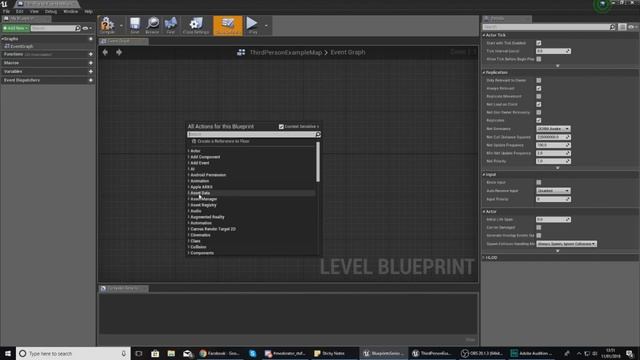Screen dimensions: 640x360
Task: Add a new graph with the plus icon
Action: click(91, 39)
